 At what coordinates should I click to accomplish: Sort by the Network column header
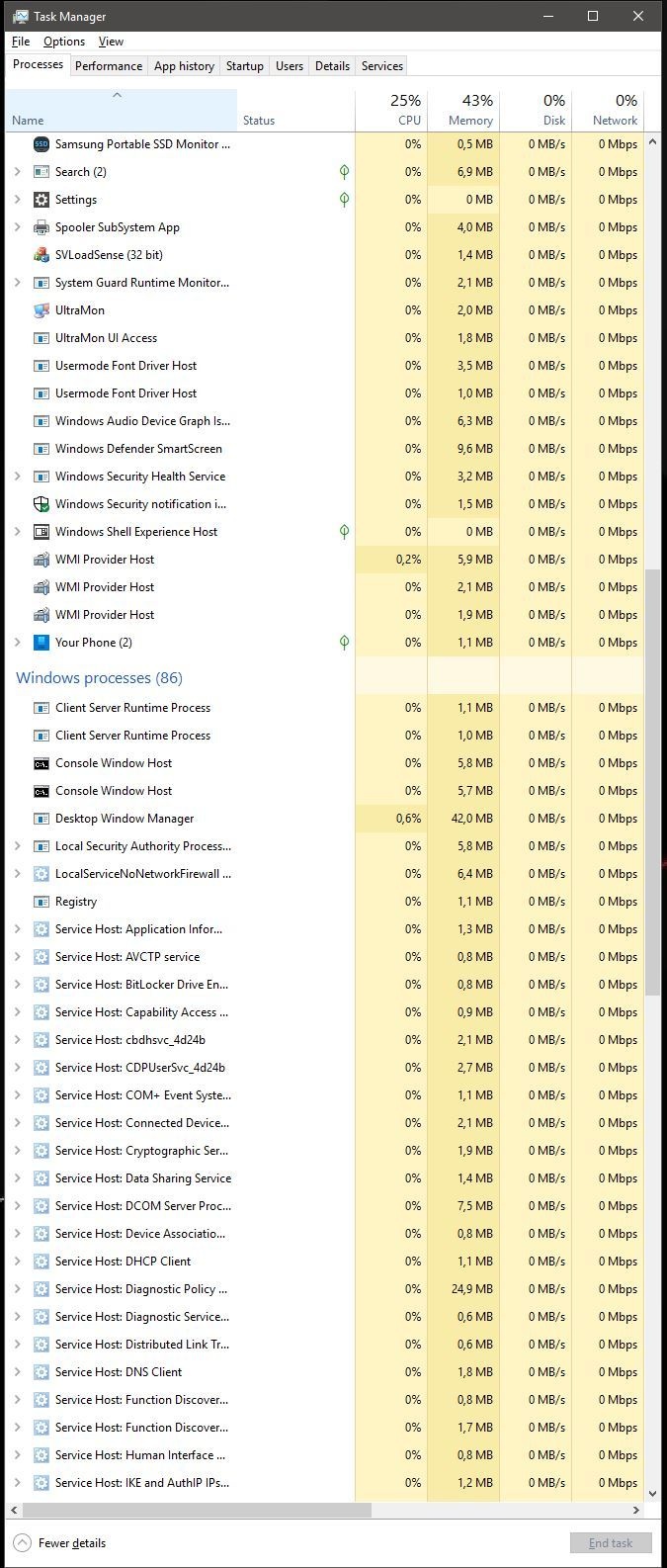coord(608,111)
